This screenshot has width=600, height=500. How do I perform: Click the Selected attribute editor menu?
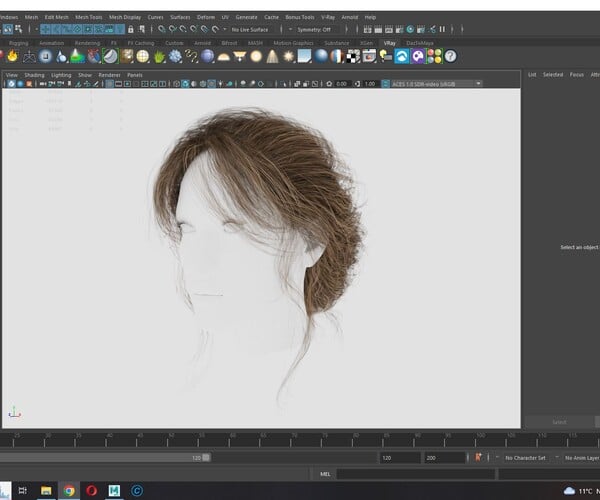pyautogui.click(x=553, y=75)
